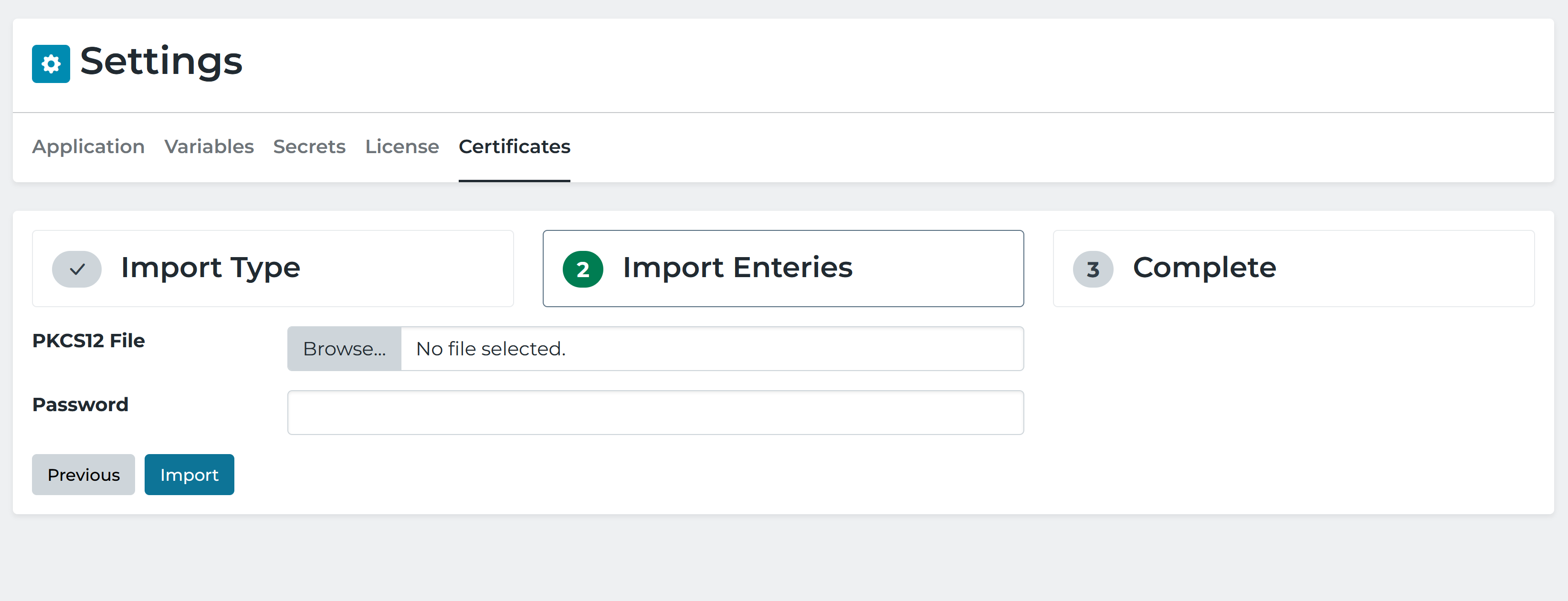Viewport: 1568px width, 601px height.
Task: Click the green step 2 circle icon
Action: point(582,269)
